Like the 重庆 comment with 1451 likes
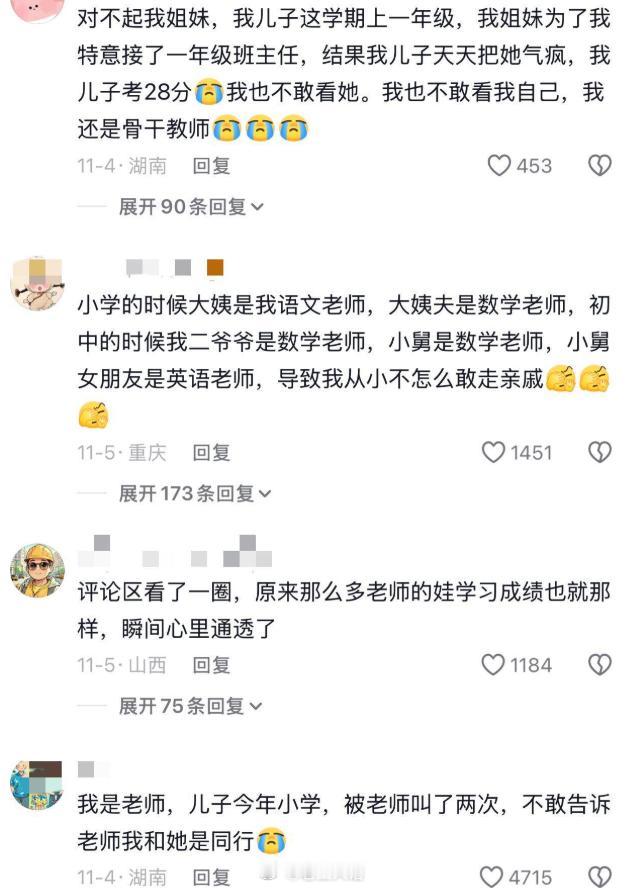 [493, 452]
